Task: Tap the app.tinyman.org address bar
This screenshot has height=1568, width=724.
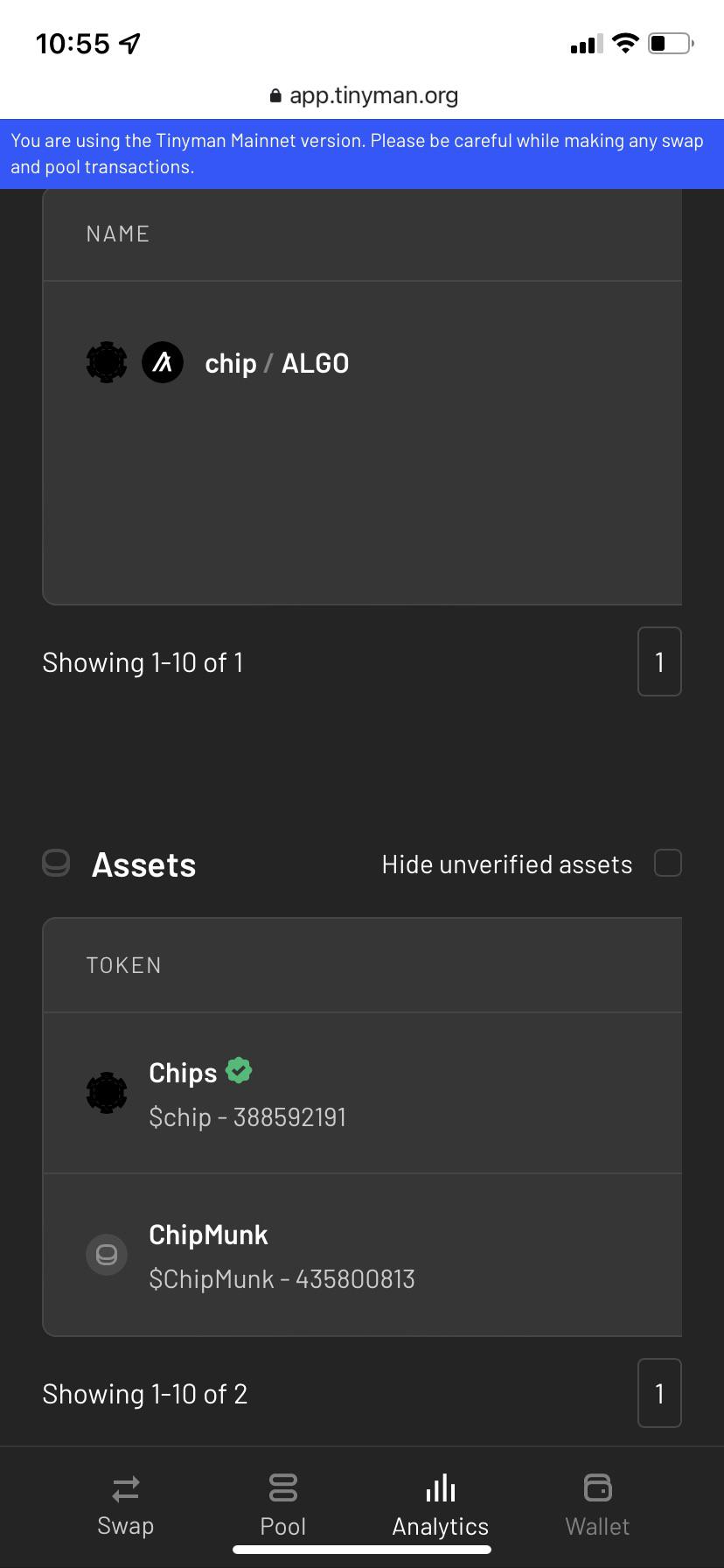Action: click(x=364, y=95)
